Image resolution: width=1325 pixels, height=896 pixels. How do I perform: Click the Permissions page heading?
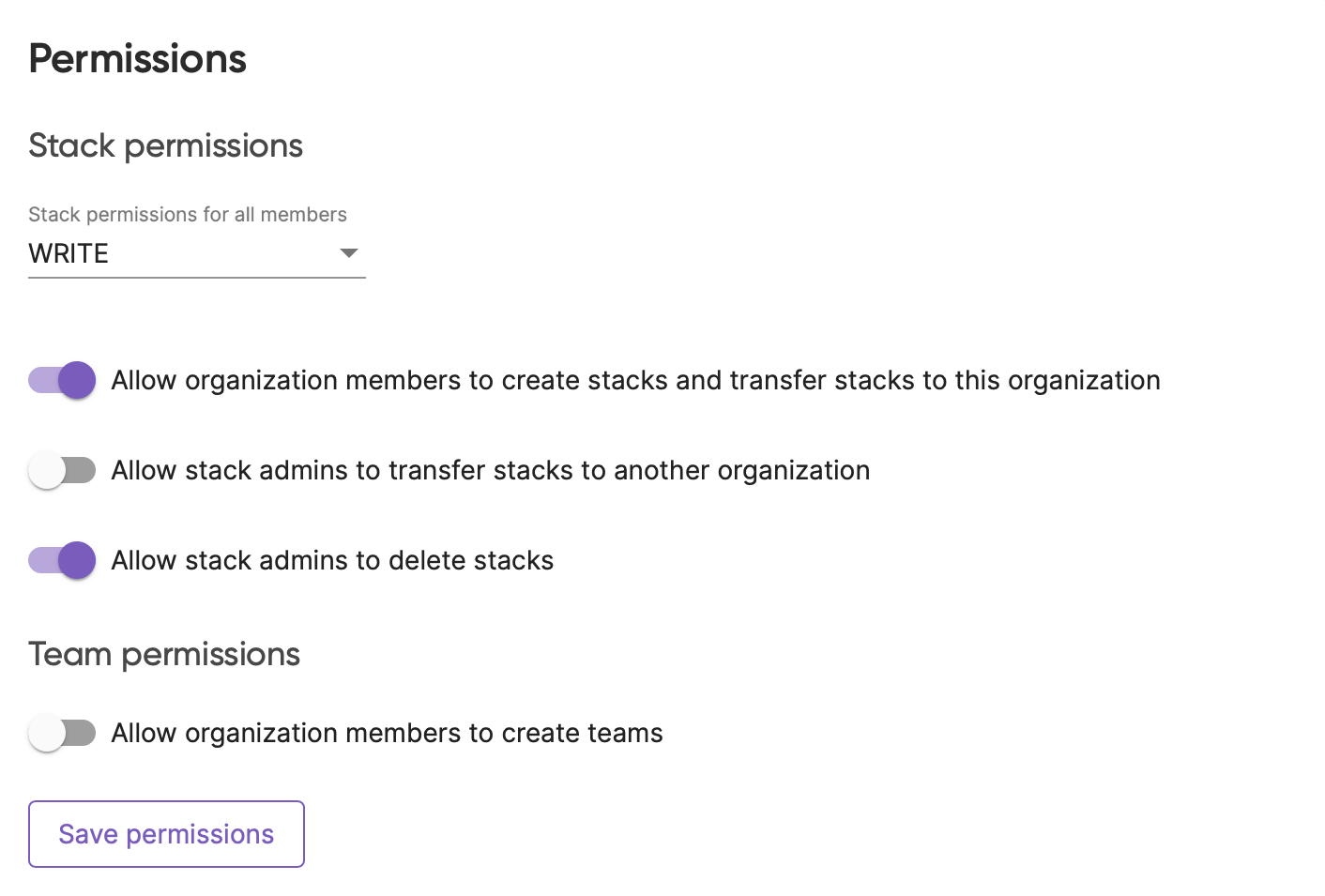tap(137, 59)
